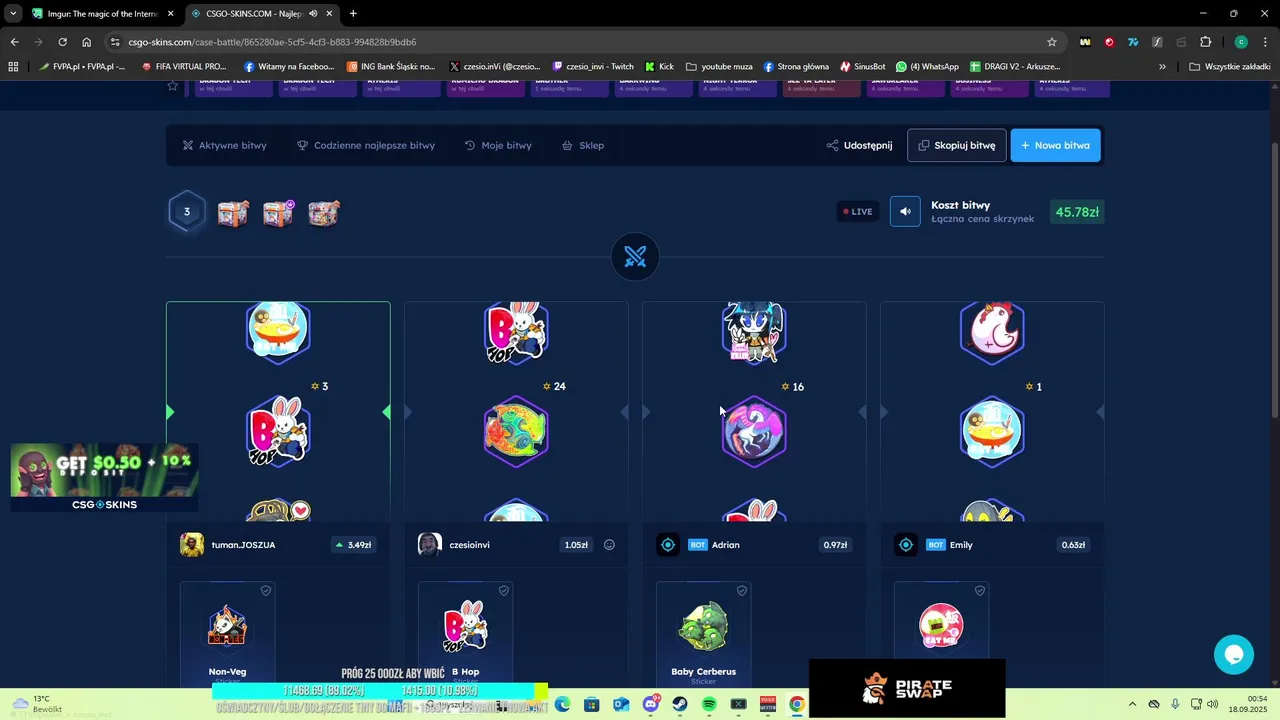Expand the bookmarks overflow chevron
Screen dimensions: 1280x720
(x=1162, y=67)
